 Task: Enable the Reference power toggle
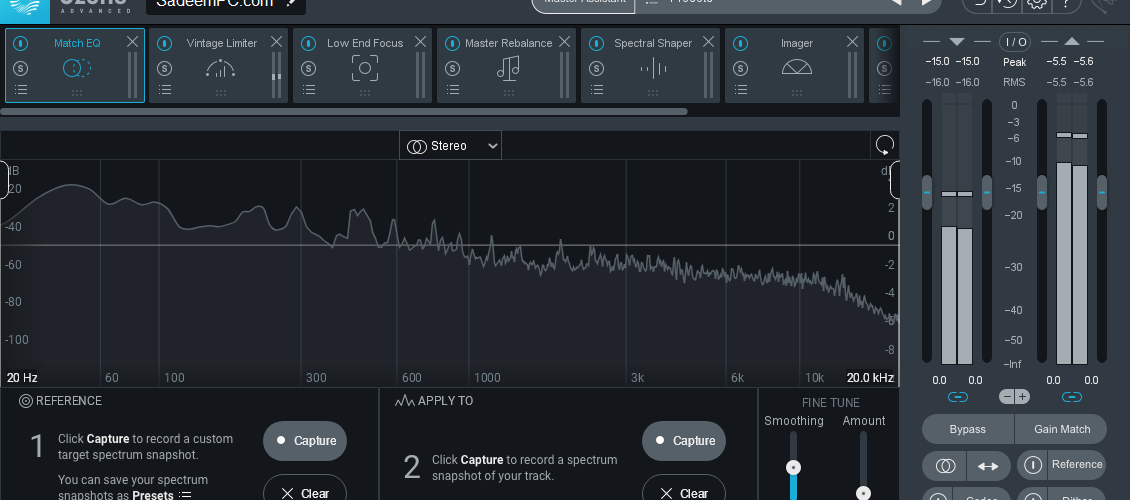tap(1033, 465)
